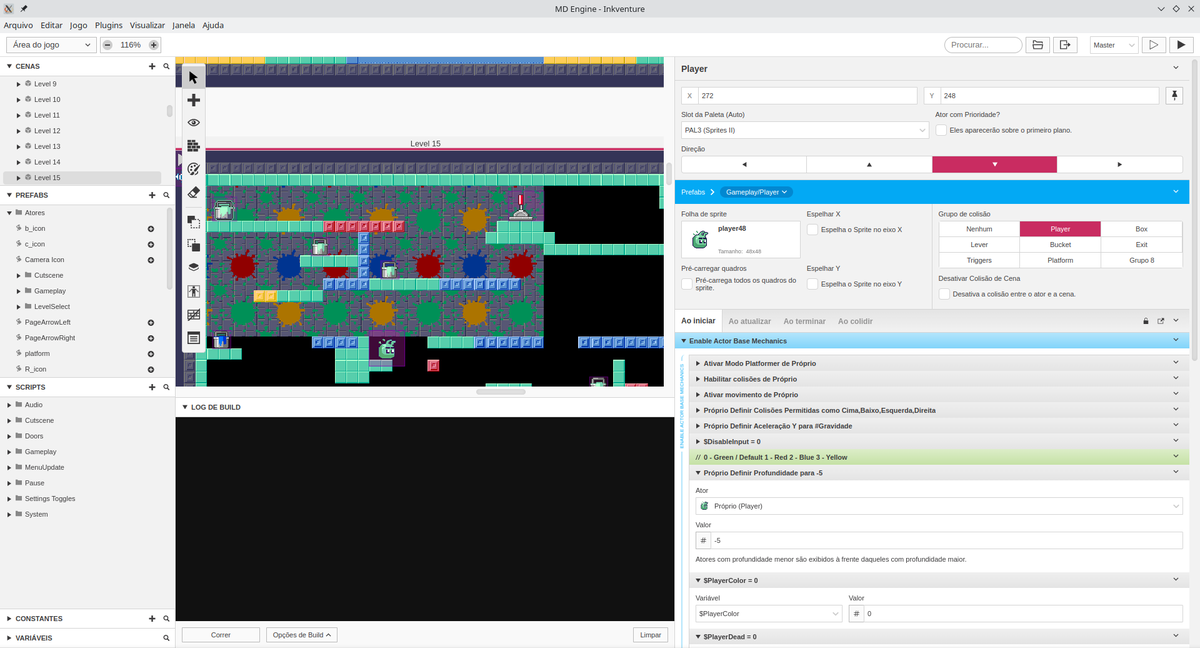Enable 'Pré-carrega todos os quadros do sprite'
Viewport: 1200px width, 648px height.
pos(687,284)
